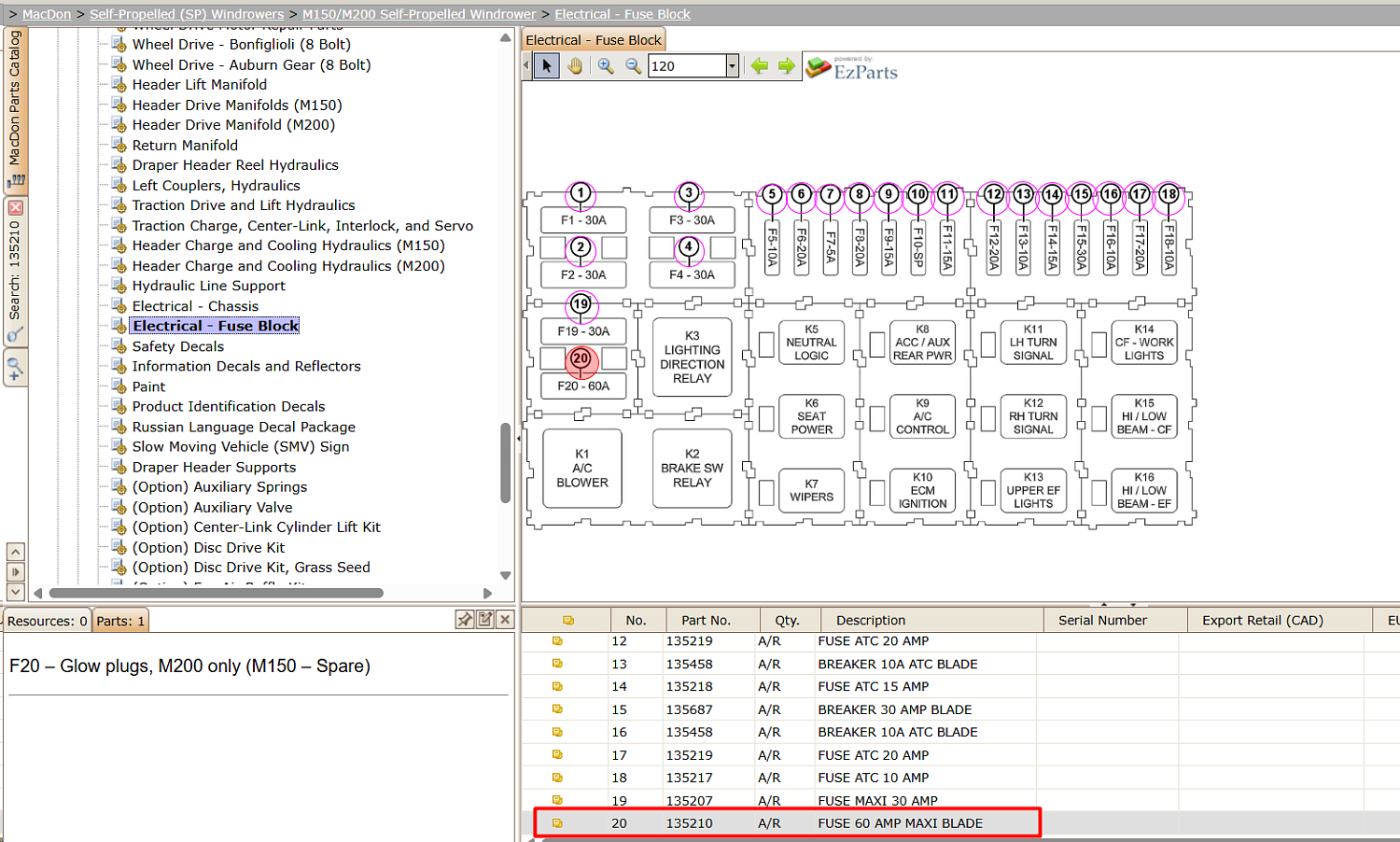Click the Self-Propelled (SP) Windrowers breadcrumb
The width and height of the screenshot is (1400, 842).
[187, 14]
